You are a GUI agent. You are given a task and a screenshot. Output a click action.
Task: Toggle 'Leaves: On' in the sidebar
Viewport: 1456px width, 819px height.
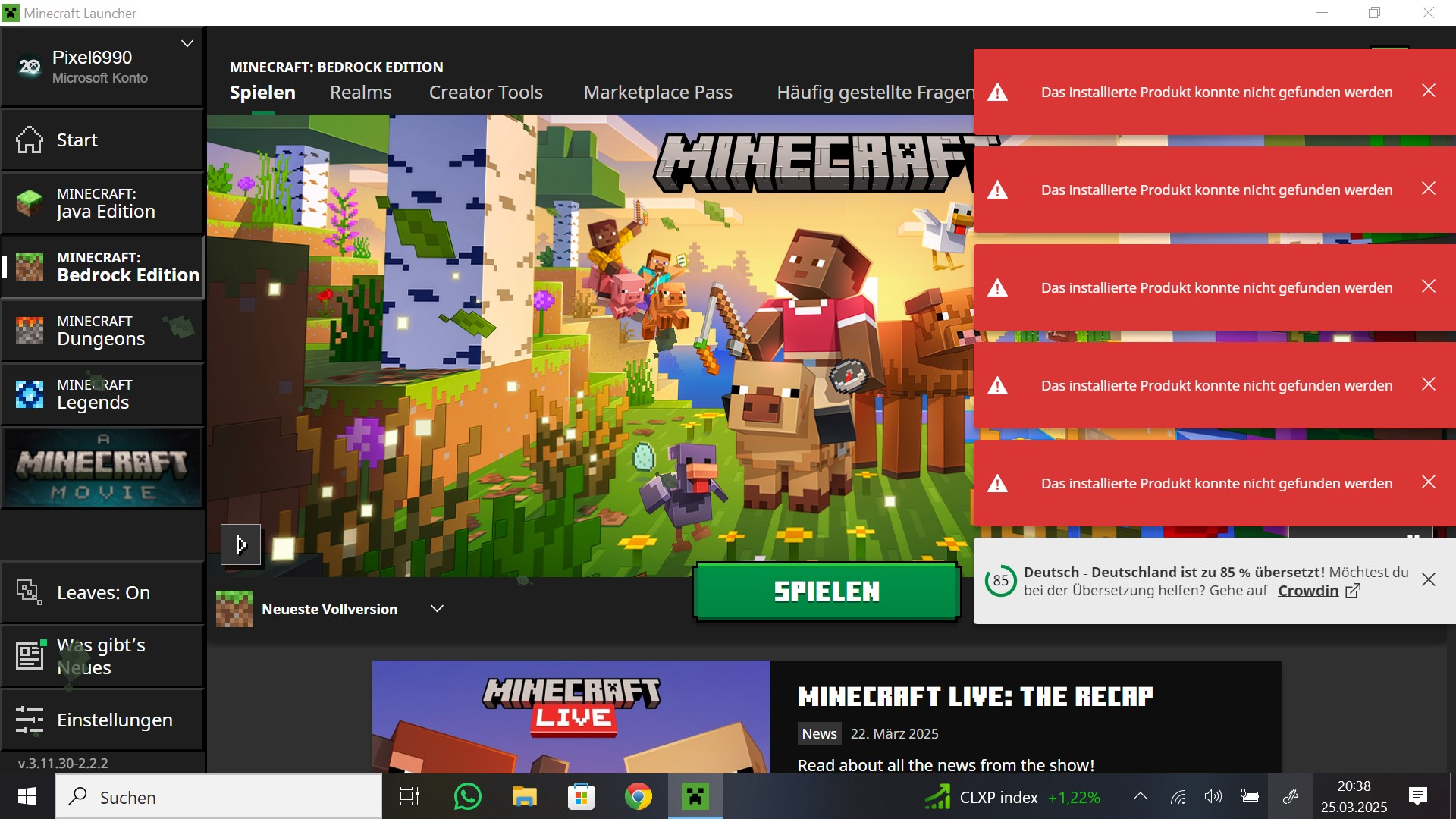(102, 592)
